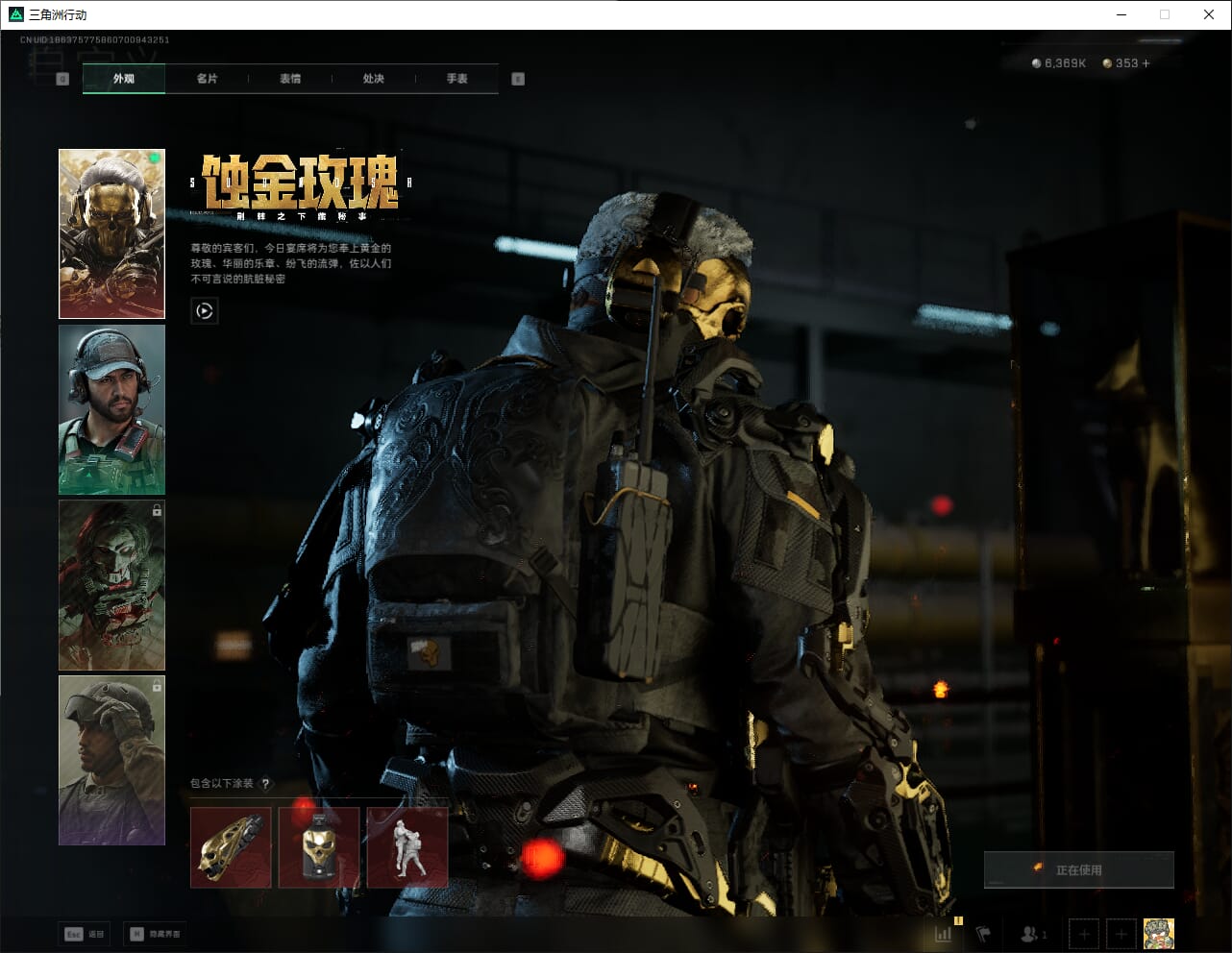Play the 蚀金玫瑰 skin preview video
1232x953 pixels.
tap(204, 310)
